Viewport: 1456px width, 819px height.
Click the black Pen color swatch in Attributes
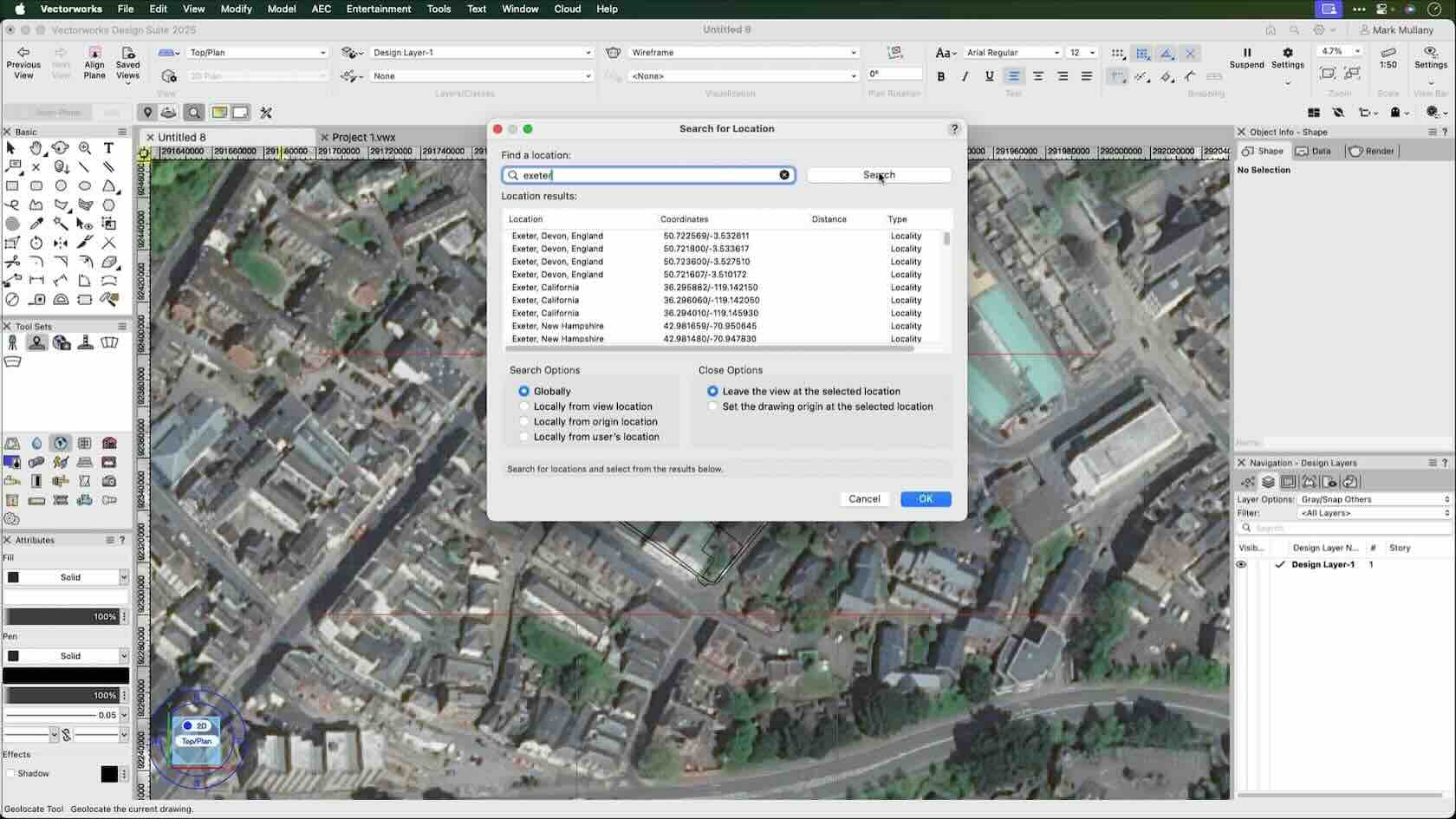coord(65,675)
